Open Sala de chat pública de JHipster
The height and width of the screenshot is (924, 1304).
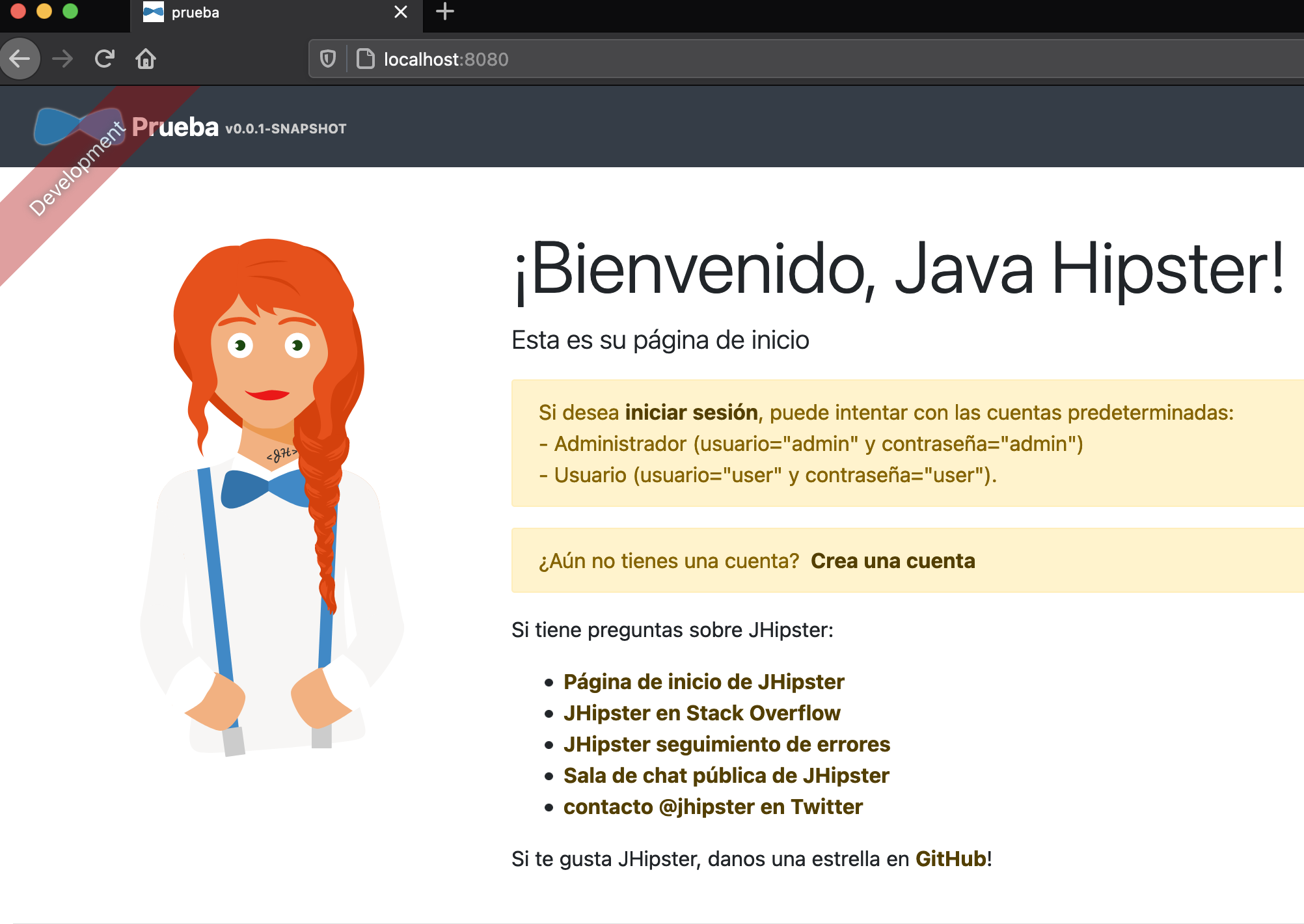[726, 776]
